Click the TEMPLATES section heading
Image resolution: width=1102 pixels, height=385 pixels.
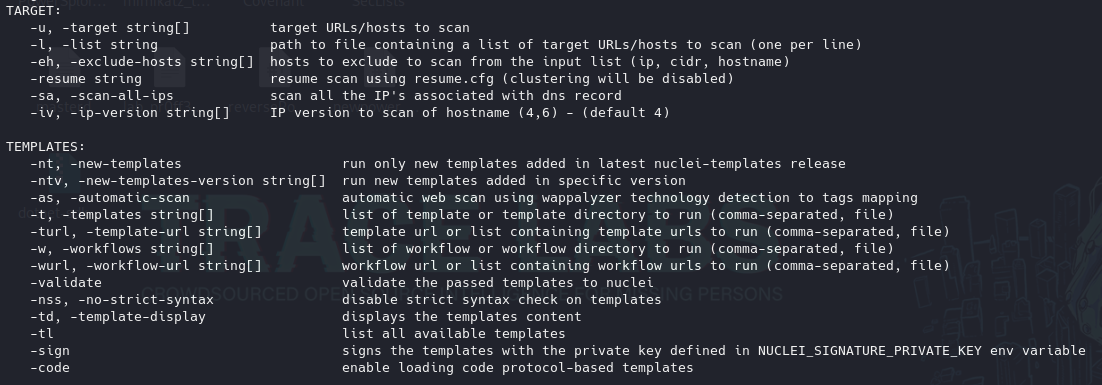(46, 147)
